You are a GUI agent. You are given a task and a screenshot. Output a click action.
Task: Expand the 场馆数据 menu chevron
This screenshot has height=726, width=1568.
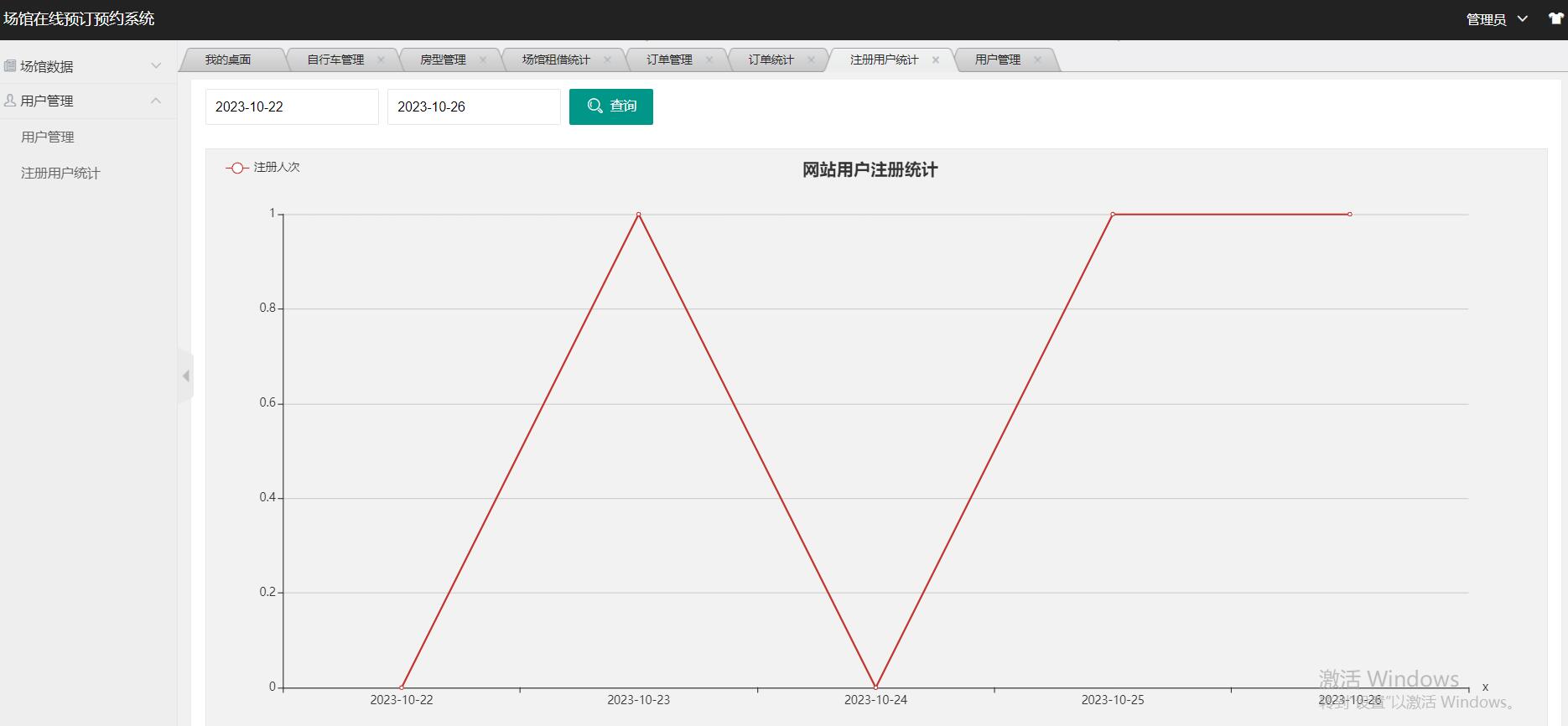156,65
